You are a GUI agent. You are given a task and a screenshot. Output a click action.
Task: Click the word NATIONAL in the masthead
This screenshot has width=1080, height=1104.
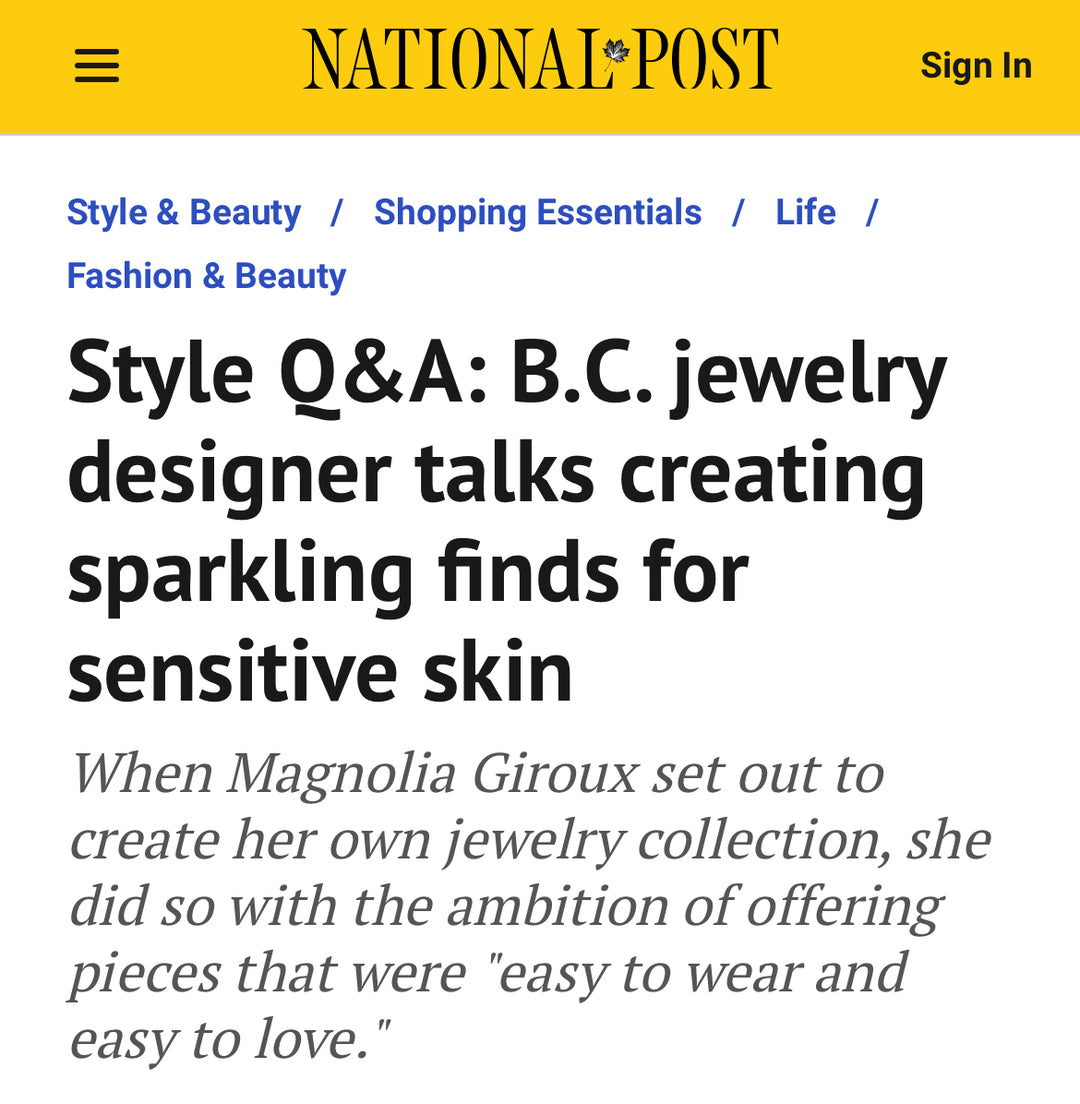[452, 60]
